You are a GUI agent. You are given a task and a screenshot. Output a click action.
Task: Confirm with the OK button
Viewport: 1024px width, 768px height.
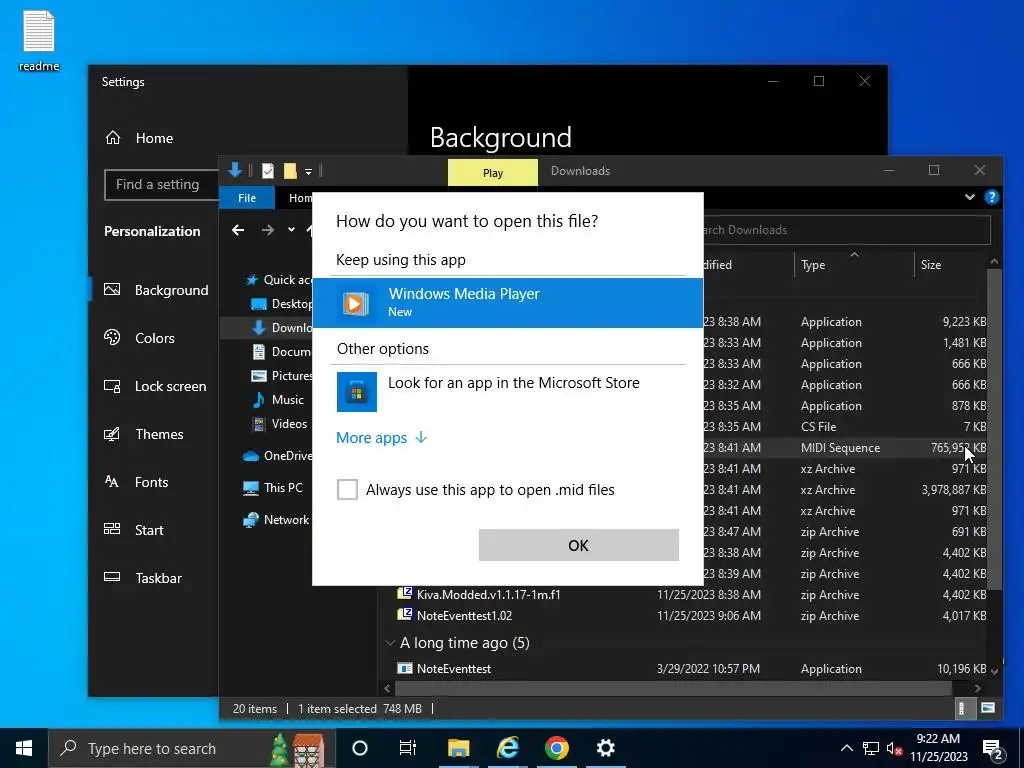click(x=579, y=545)
